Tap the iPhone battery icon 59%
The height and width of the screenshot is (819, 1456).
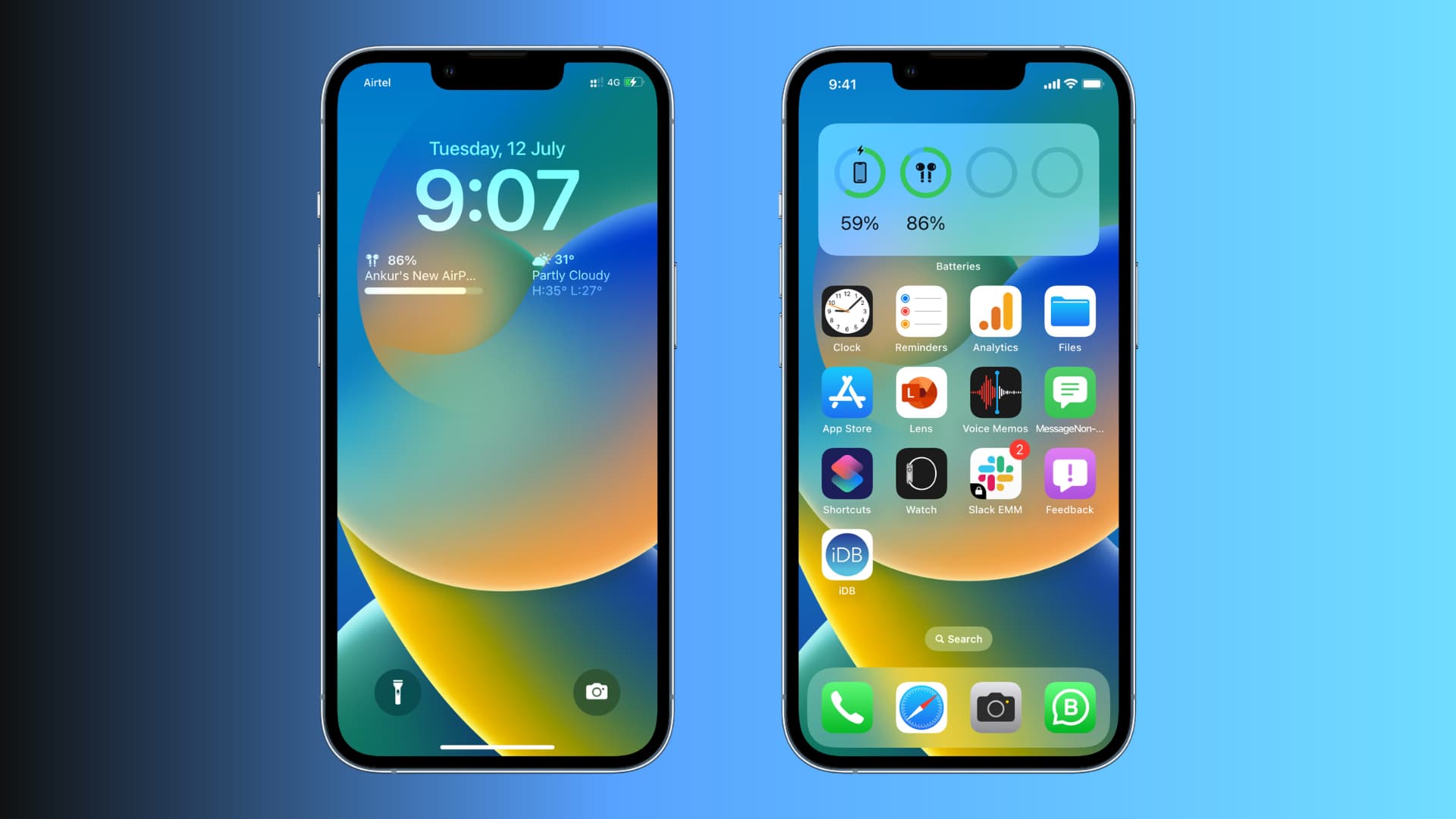coord(858,172)
